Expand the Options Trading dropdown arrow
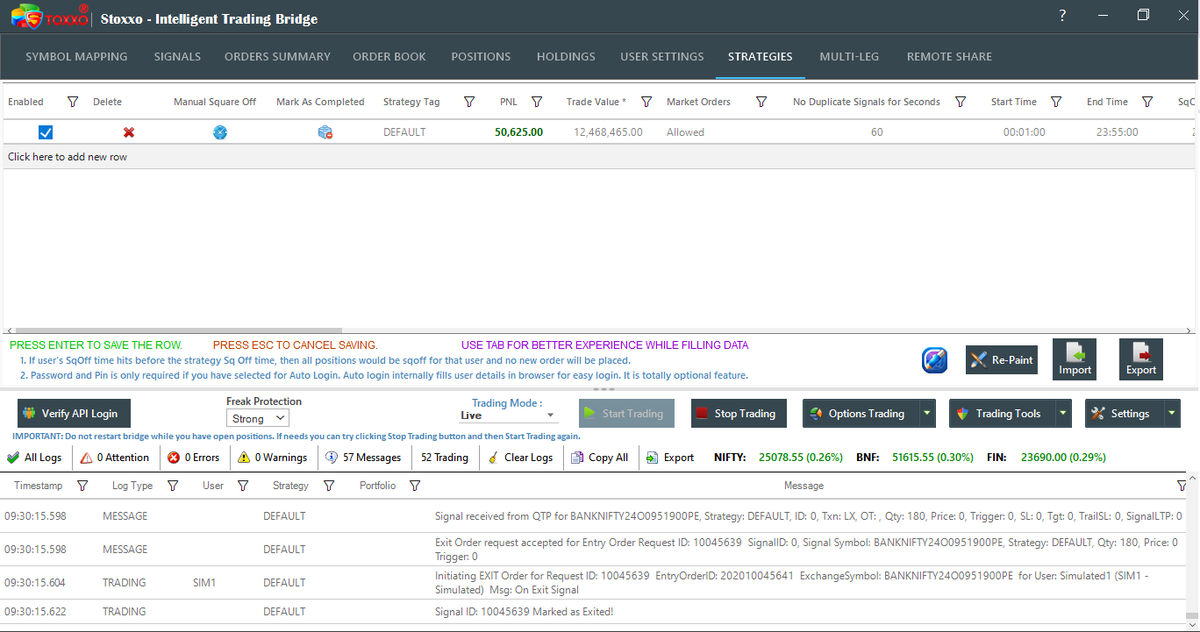This screenshot has width=1200, height=632. pyautogui.click(x=927, y=413)
